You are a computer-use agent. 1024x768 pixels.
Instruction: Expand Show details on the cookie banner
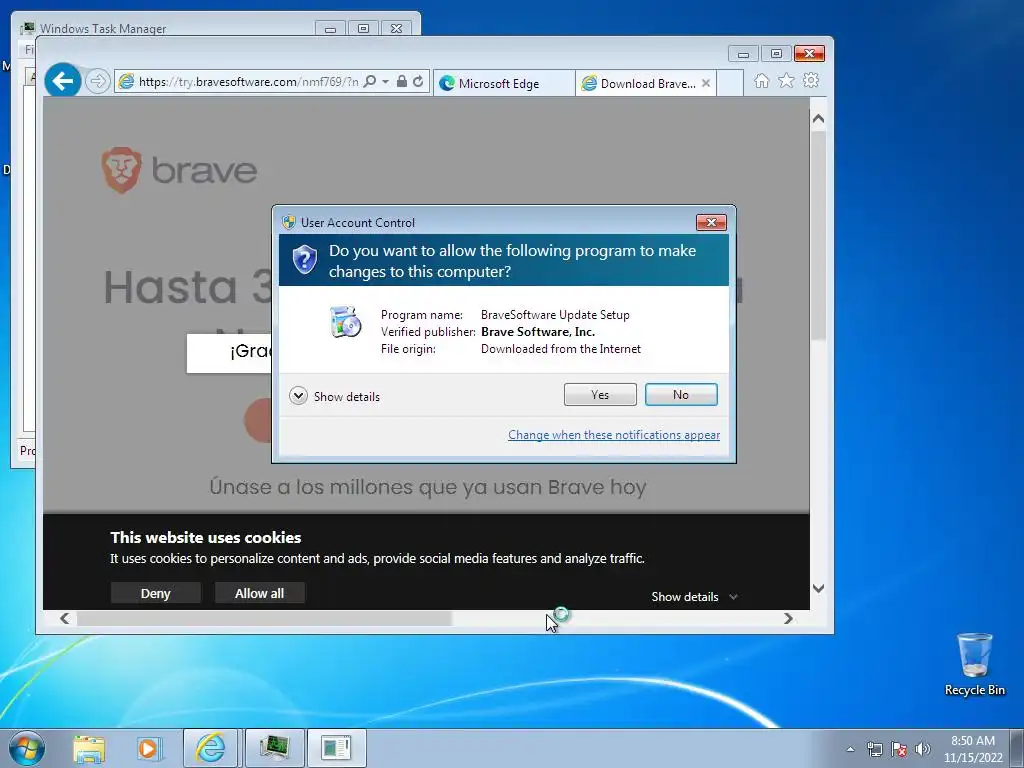coord(694,597)
